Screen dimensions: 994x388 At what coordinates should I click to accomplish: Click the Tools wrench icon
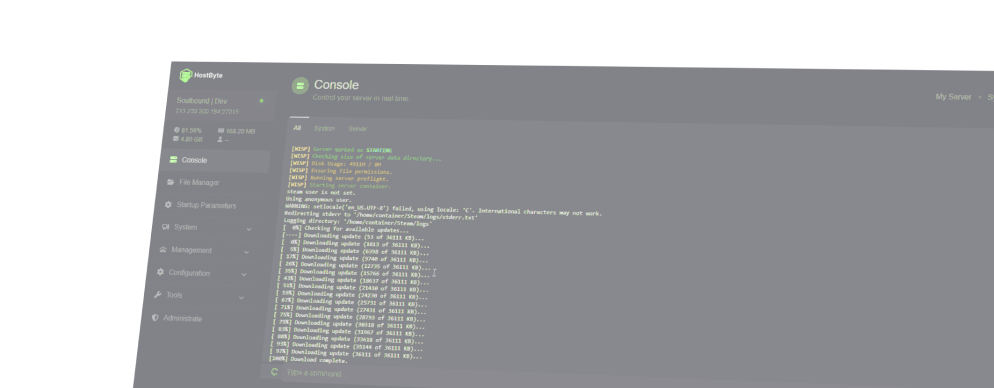click(158, 295)
